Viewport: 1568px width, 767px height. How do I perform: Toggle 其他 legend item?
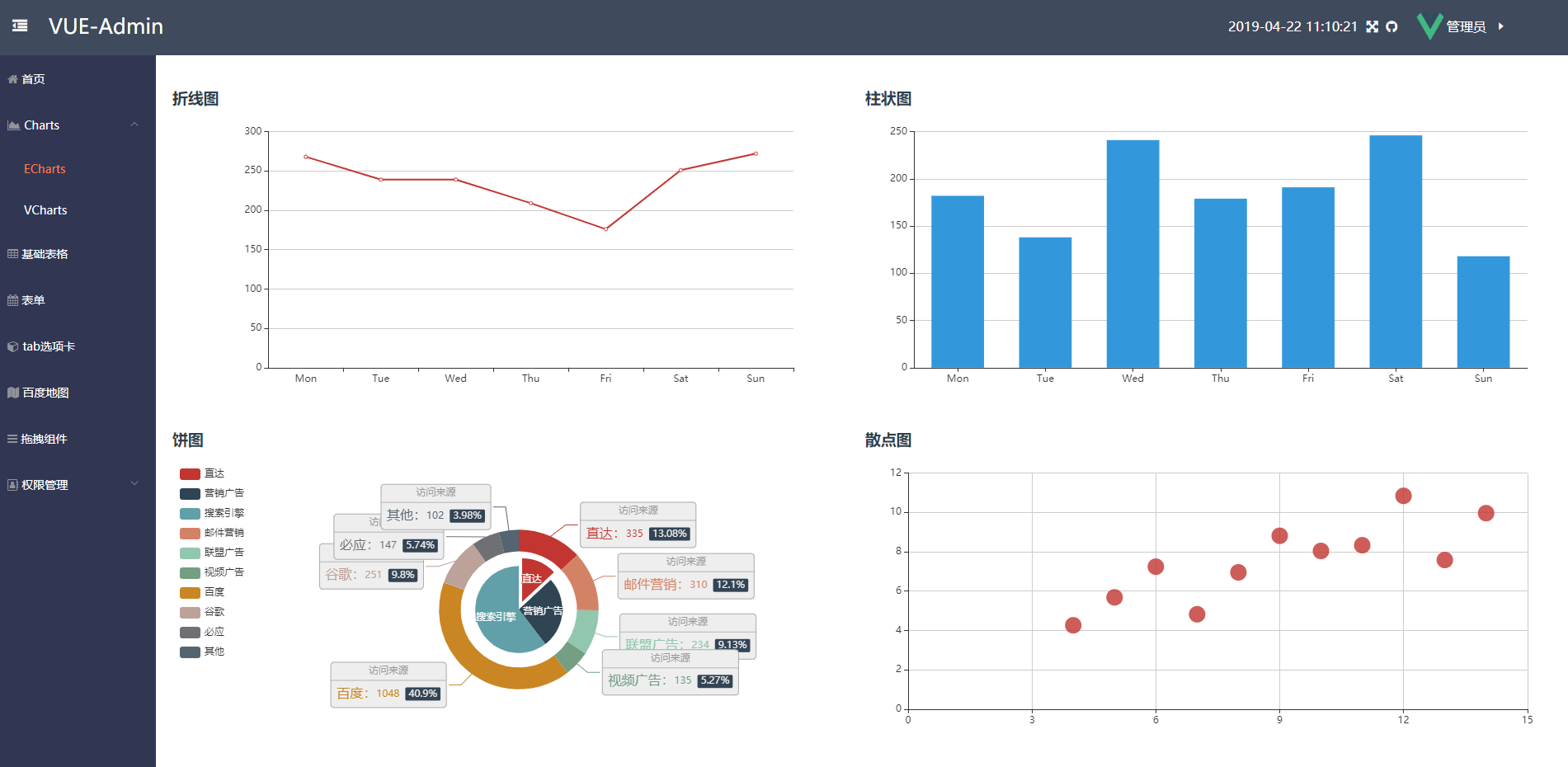(x=202, y=652)
